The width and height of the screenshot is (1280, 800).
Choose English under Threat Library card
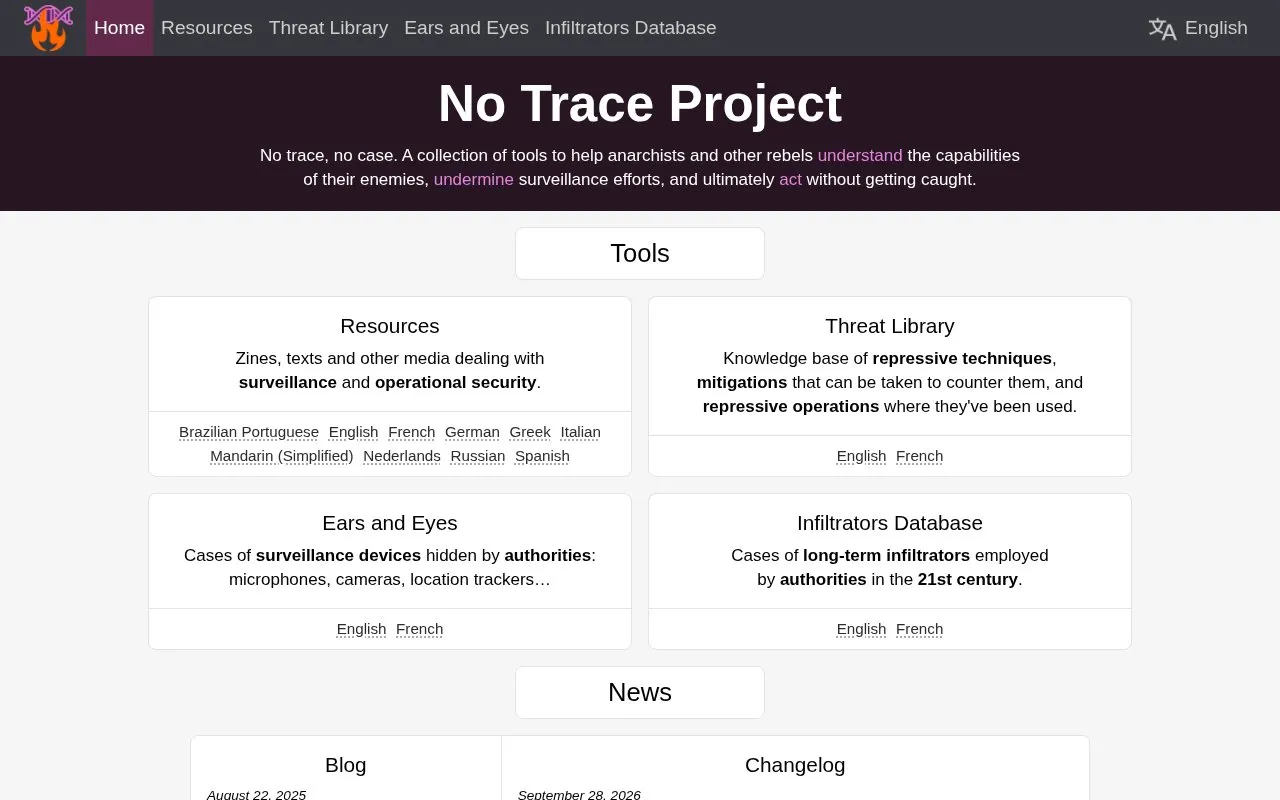(861, 456)
